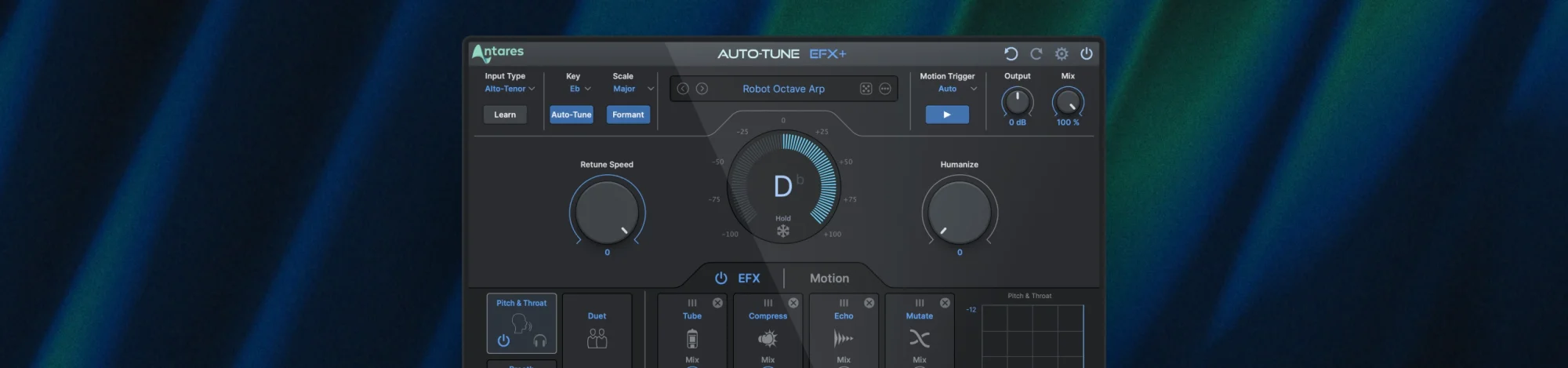
Task: Click the Mix knob in the header
Action: tap(1068, 101)
